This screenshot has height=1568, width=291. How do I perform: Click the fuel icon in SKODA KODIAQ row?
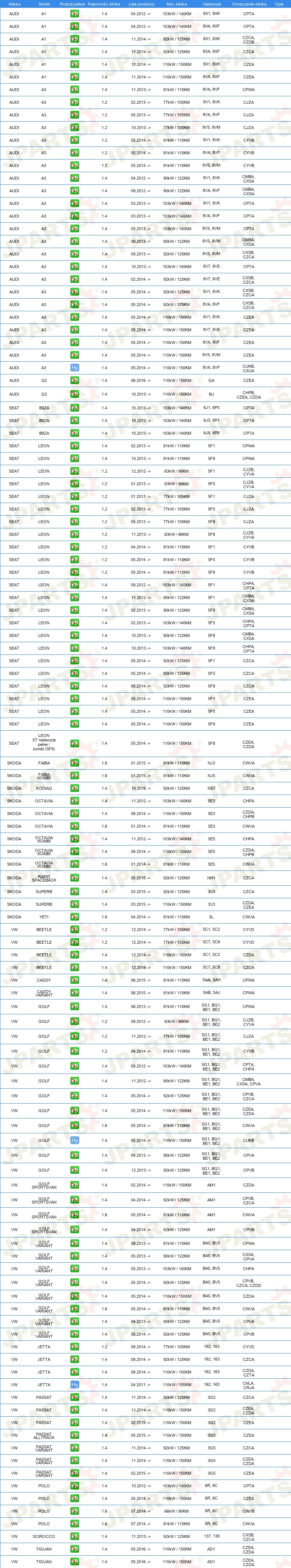coord(74,788)
